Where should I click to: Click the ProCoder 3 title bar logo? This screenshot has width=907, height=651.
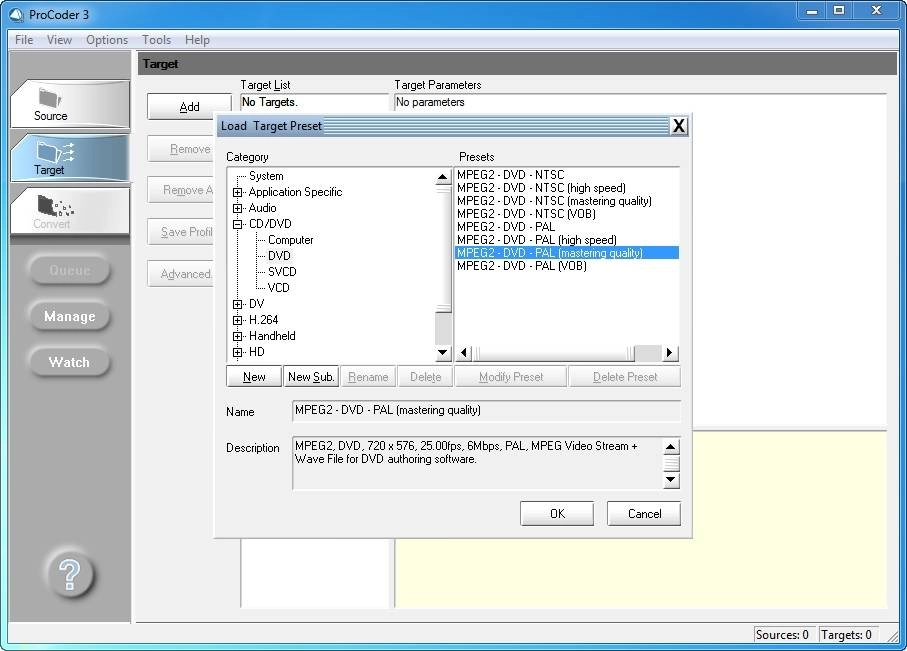(16, 14)
